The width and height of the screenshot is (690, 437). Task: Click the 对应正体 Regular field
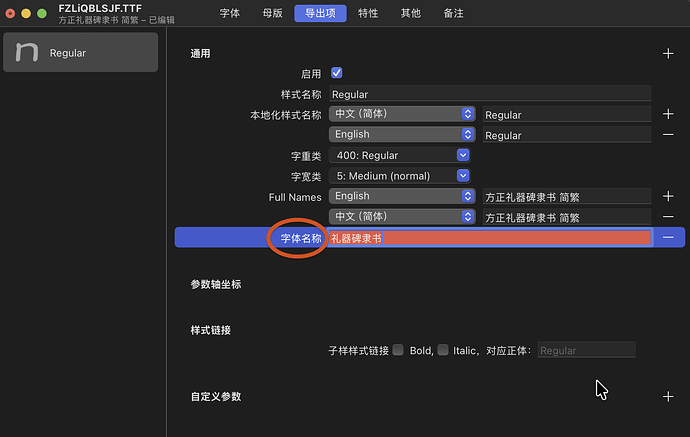[x=586, y=350]
